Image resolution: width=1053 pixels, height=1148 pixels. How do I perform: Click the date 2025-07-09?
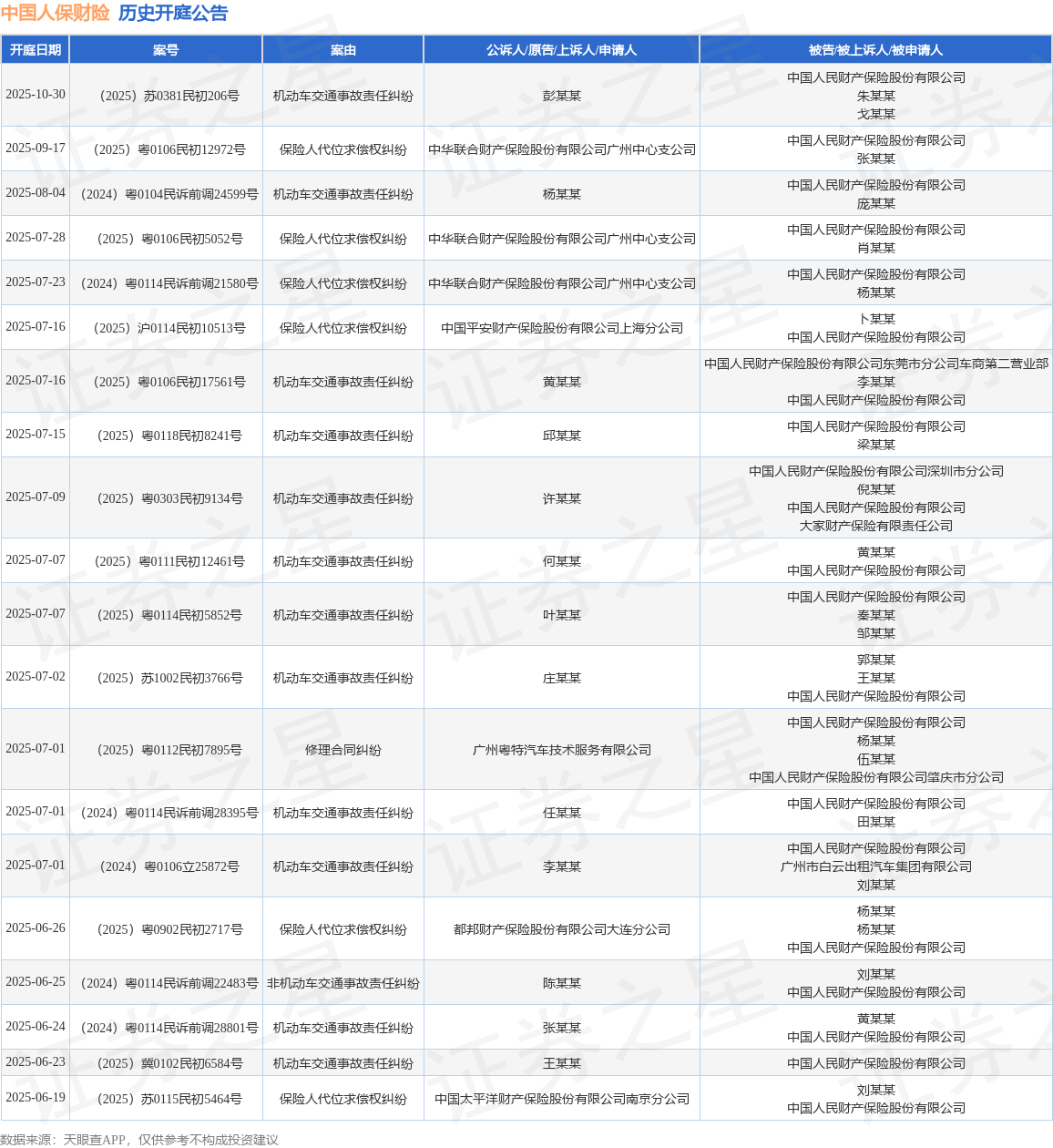[36, 497]
